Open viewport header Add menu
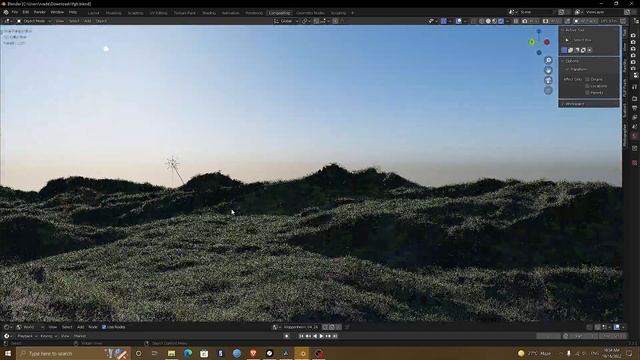This screenshot has height=360, width=640. (x=87, y=21)
